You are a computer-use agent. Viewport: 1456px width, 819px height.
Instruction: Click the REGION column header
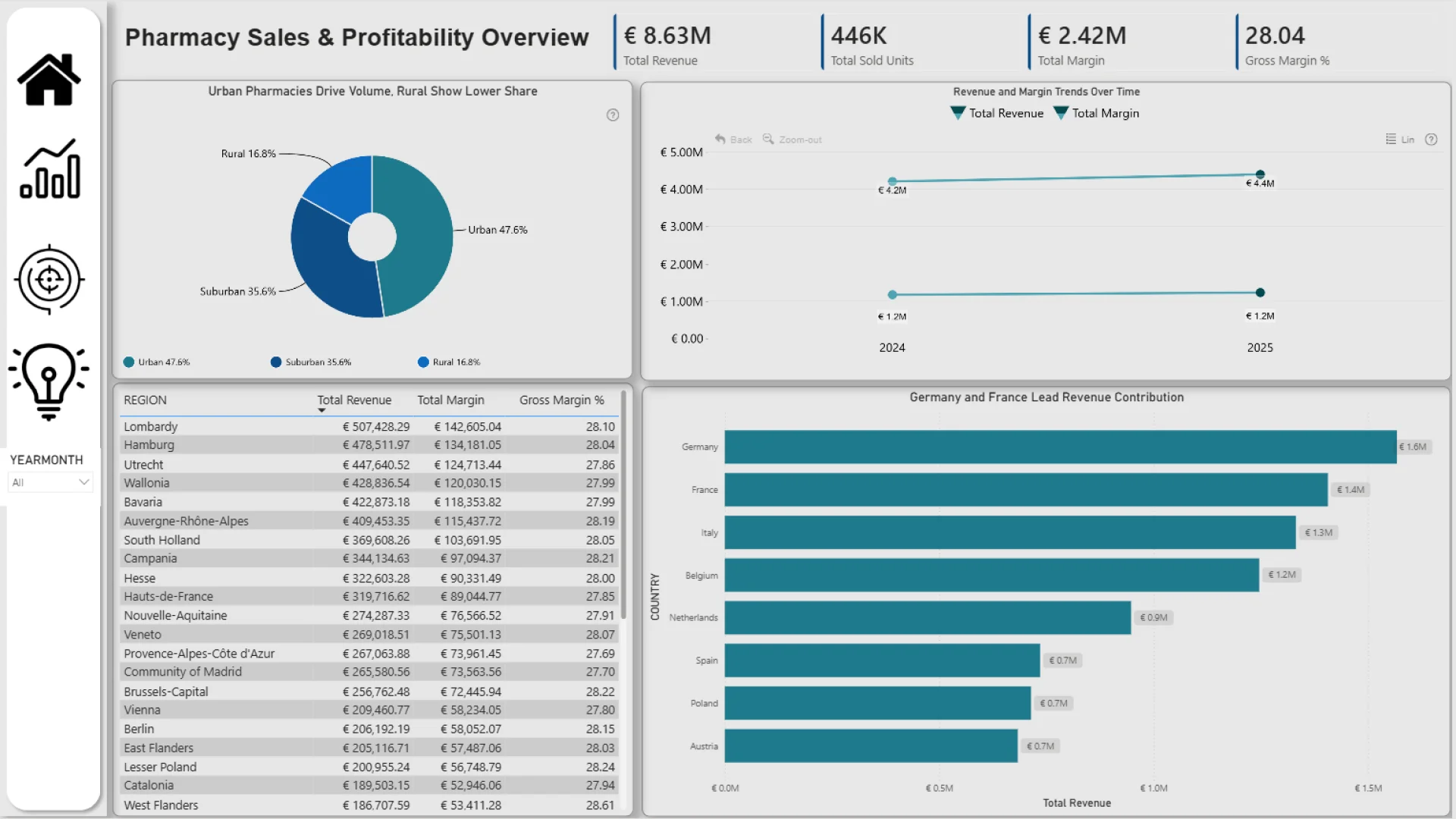point(145,400)
